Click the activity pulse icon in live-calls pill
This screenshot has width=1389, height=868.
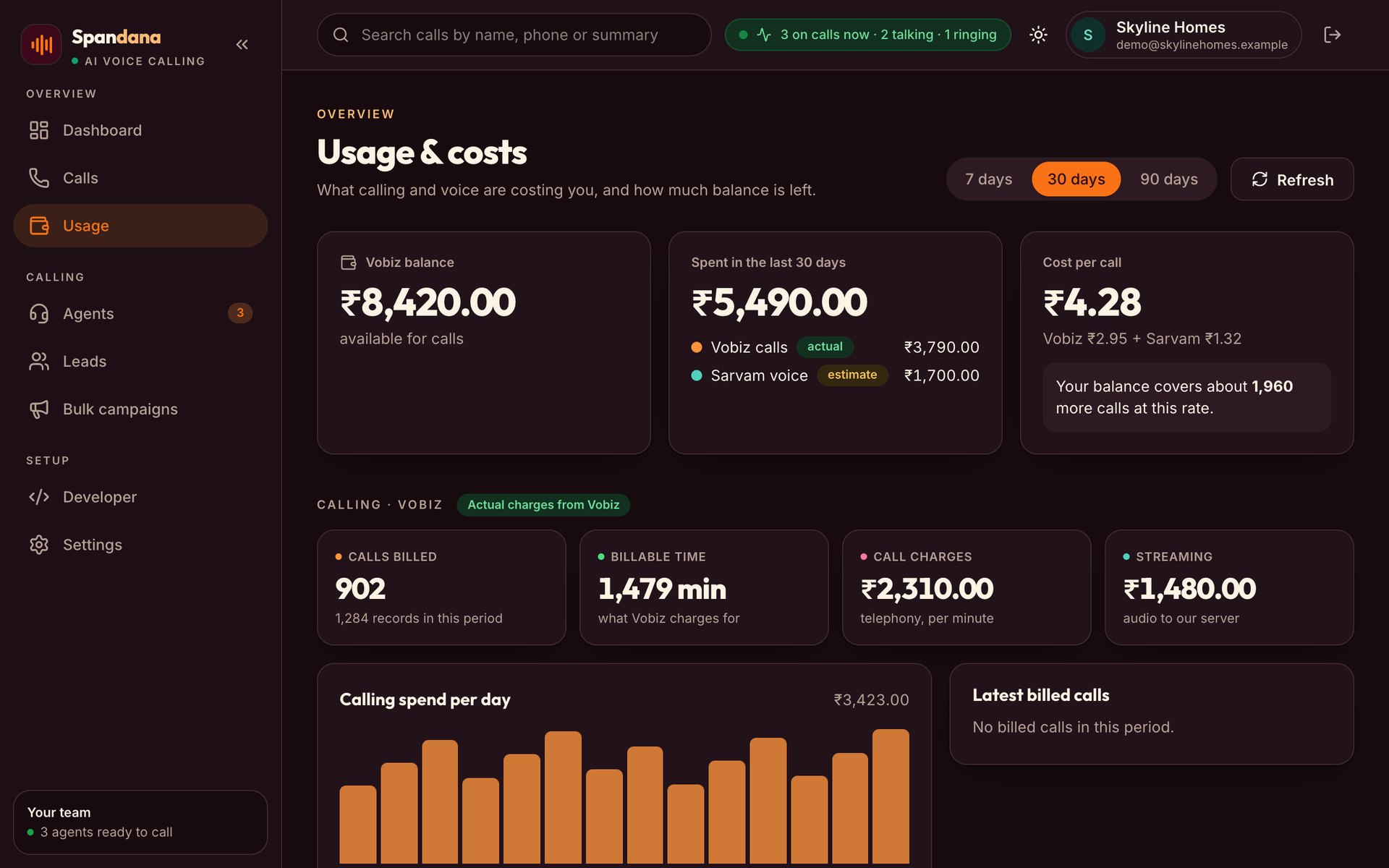(x=764, y=35)
